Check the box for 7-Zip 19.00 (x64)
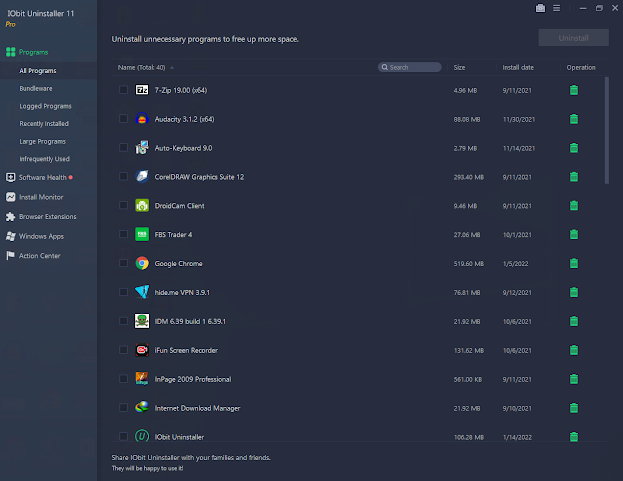This screenshot has height=481, width=623. (x=124, y=90)
